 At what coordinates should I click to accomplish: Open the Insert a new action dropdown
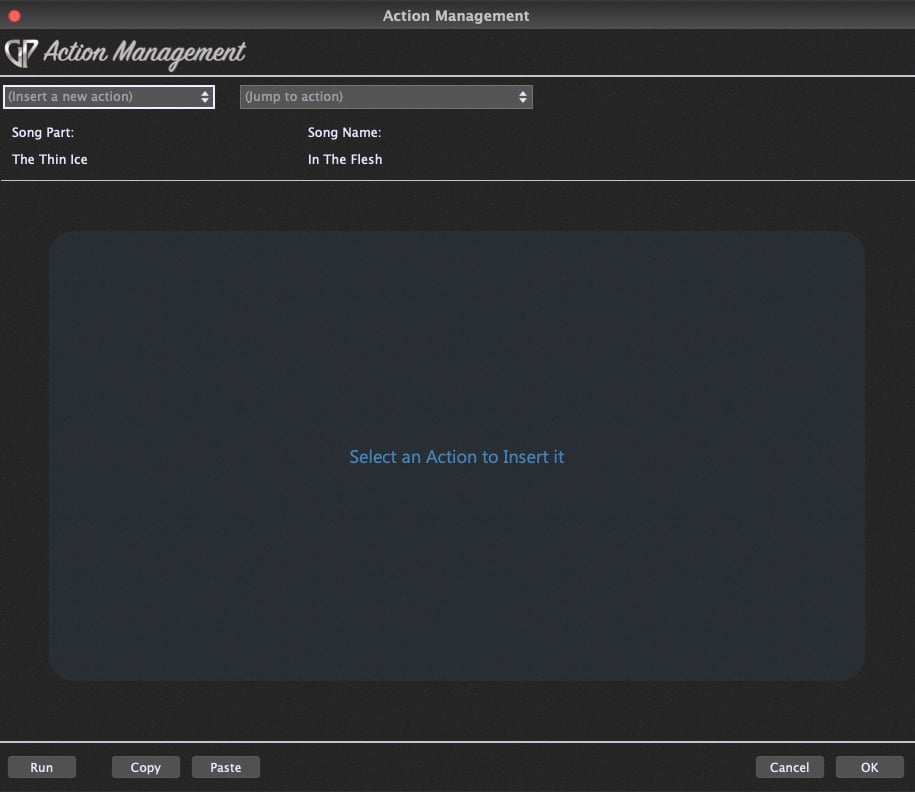[109, 97]
